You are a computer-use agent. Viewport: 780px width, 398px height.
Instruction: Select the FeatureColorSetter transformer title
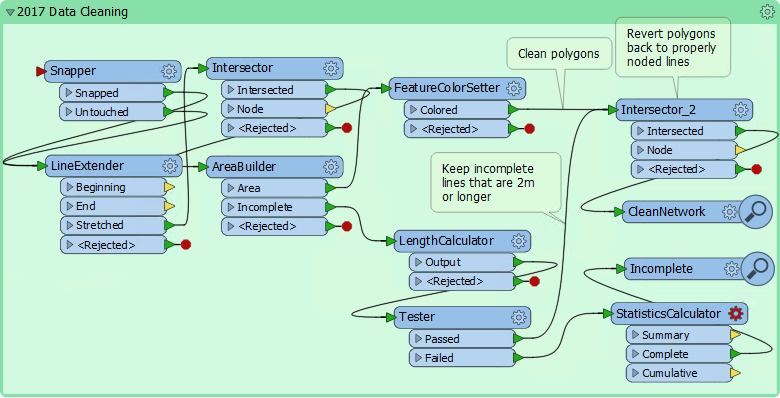[447, 88]
